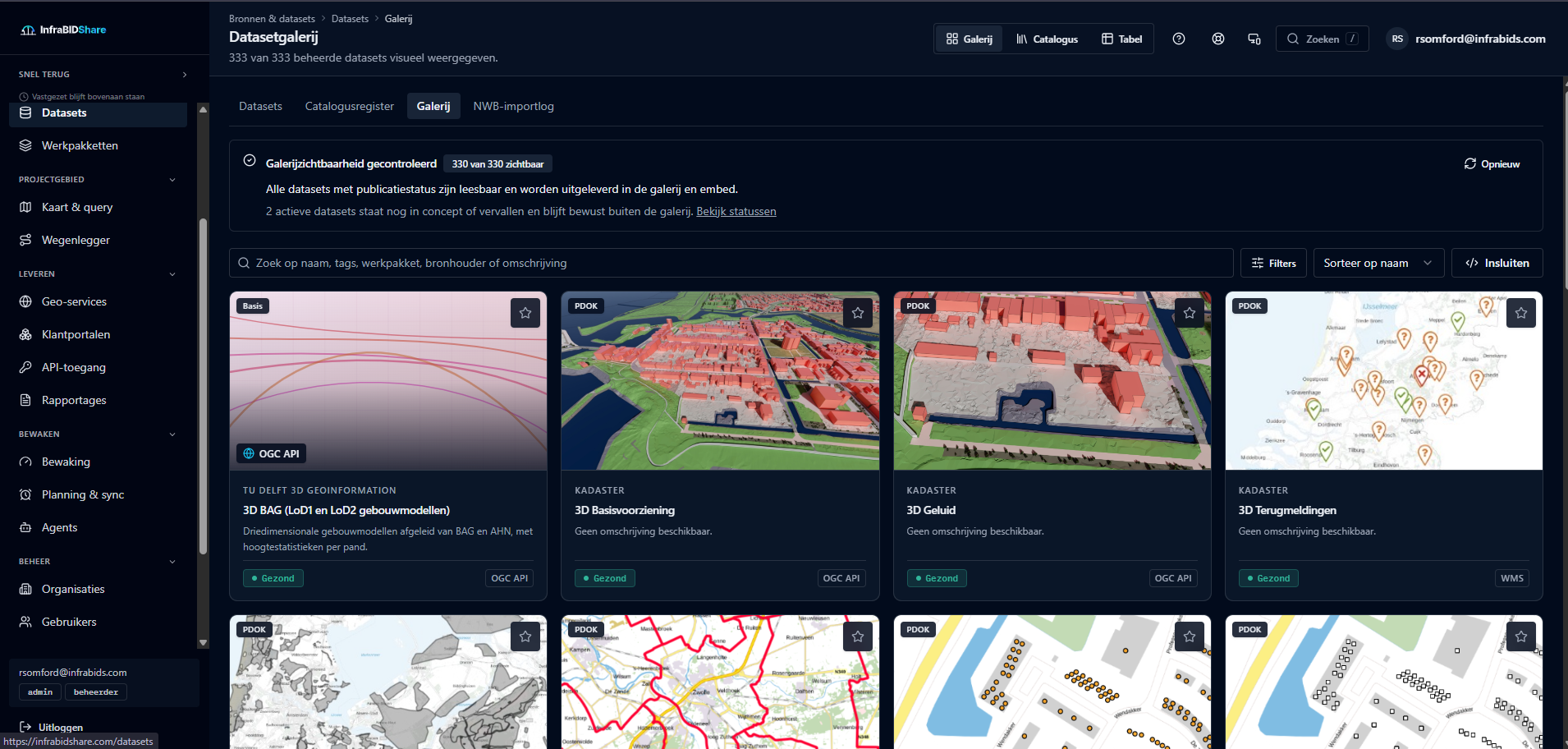Toggle star on red-boundary map card
This screenshot has width=1568, height=749.
[858, 636]
